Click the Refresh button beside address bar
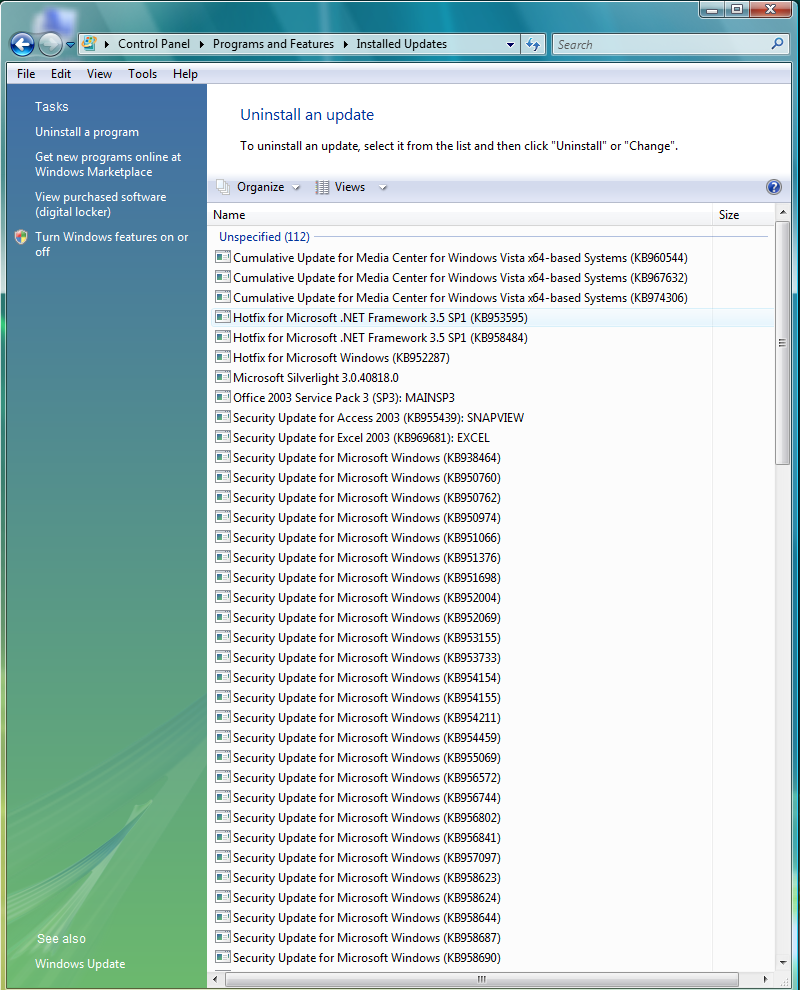800x990 pixels. (534, 44)
